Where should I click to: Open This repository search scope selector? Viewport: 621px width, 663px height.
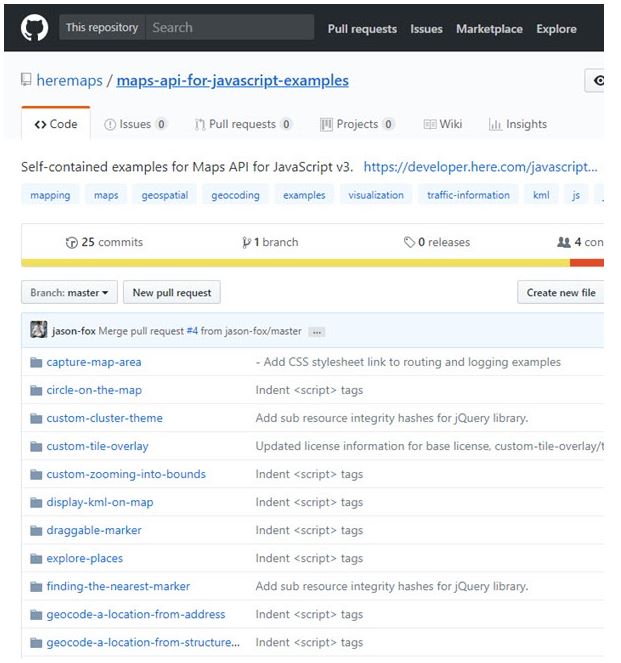tap(102, 28)
